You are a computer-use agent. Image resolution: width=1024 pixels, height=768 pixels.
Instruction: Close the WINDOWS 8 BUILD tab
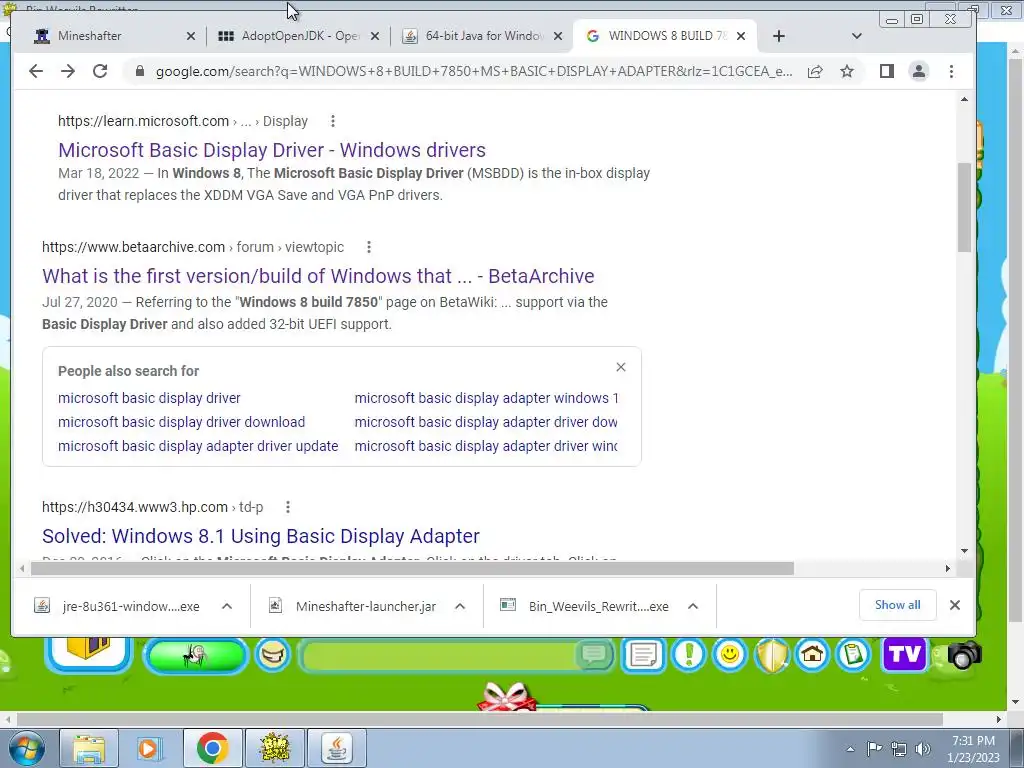741,36
